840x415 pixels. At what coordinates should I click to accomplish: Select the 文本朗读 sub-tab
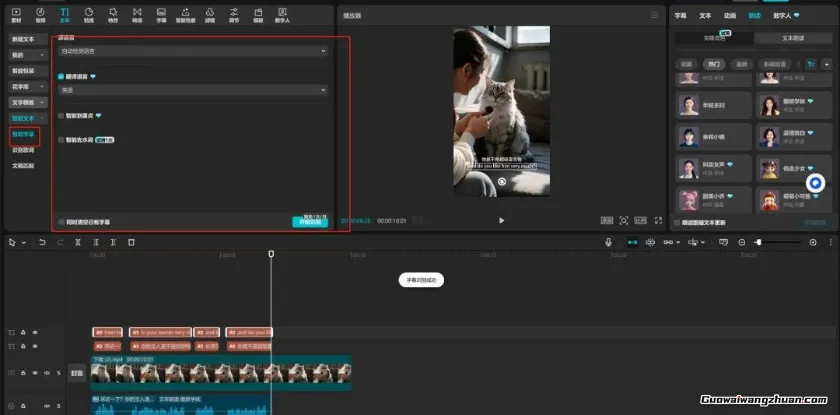793,38
